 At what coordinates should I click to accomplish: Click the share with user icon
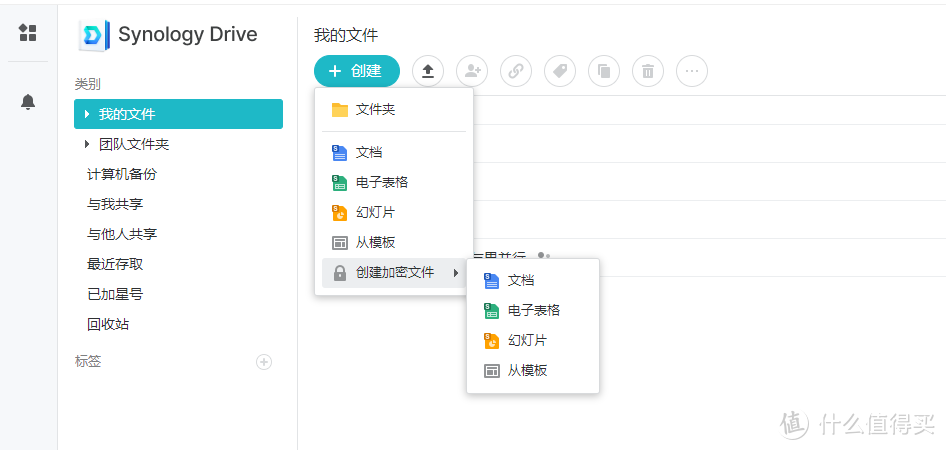[471, 71]
